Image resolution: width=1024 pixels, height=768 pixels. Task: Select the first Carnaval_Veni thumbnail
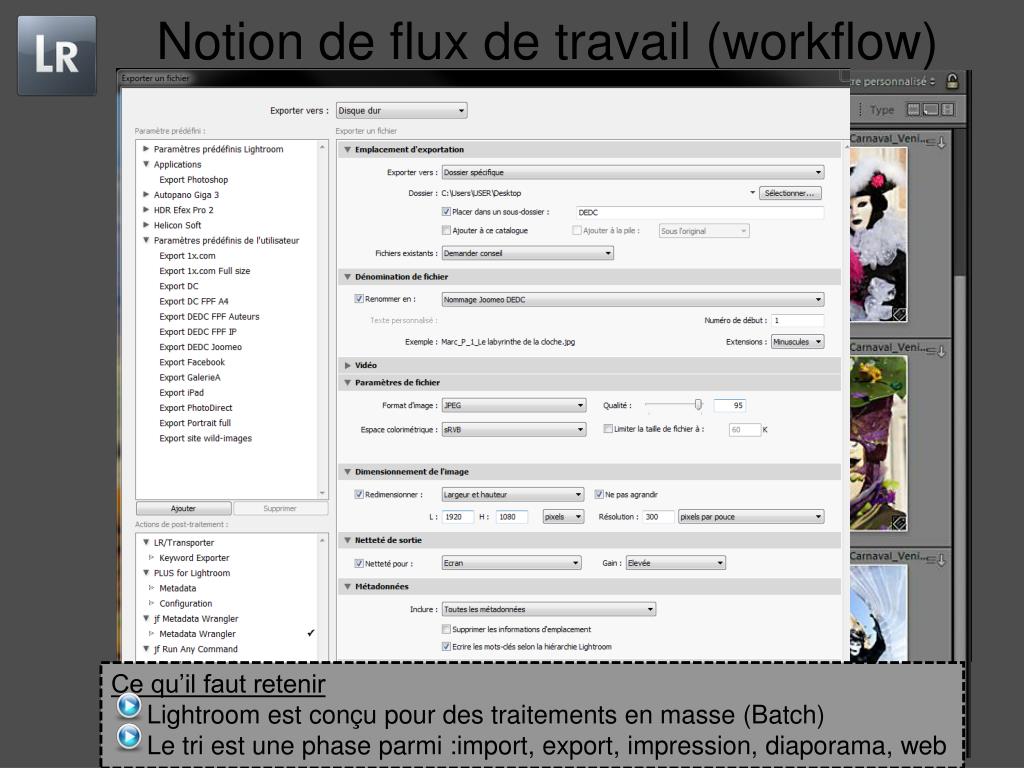pyautogui.click(x=878, y=235)
